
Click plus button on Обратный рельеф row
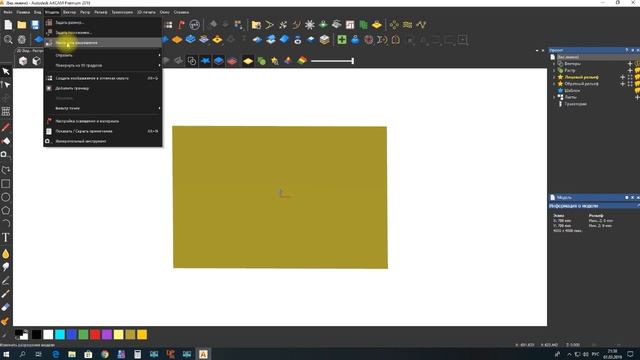pyautogui.click(x=623, y=84)
